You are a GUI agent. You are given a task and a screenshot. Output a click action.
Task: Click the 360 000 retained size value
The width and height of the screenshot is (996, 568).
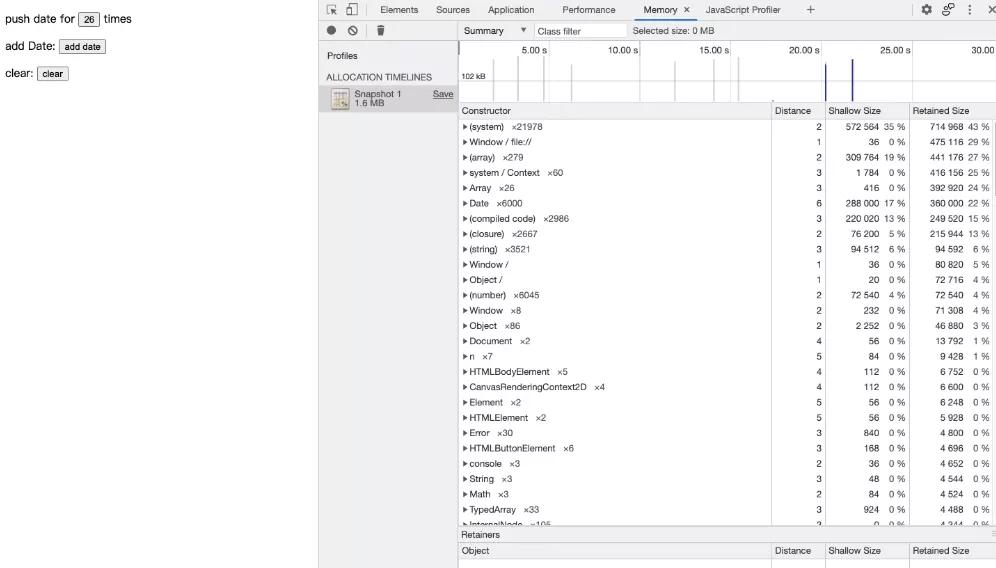[946, 203]
